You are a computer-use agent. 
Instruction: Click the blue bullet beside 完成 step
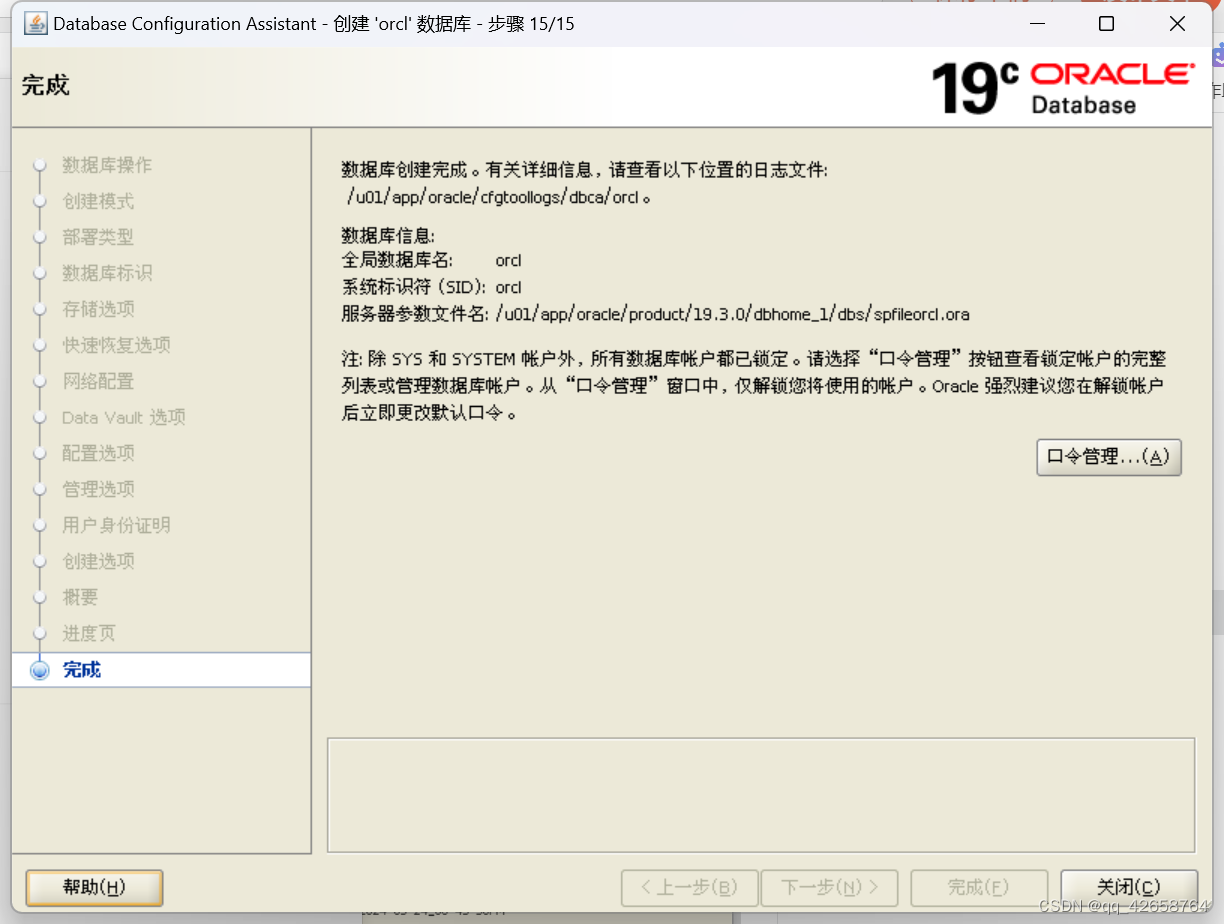pos(40,671)
